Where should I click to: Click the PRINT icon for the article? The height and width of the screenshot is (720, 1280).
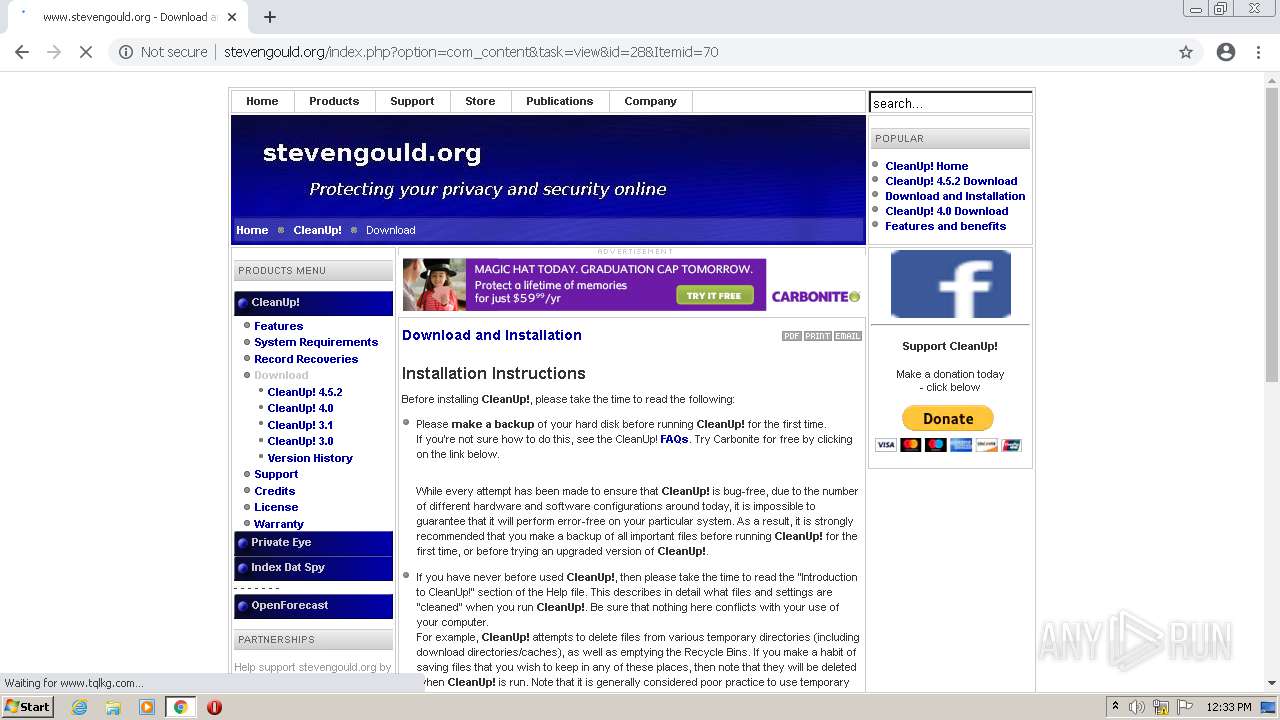(x=818, y=336)
